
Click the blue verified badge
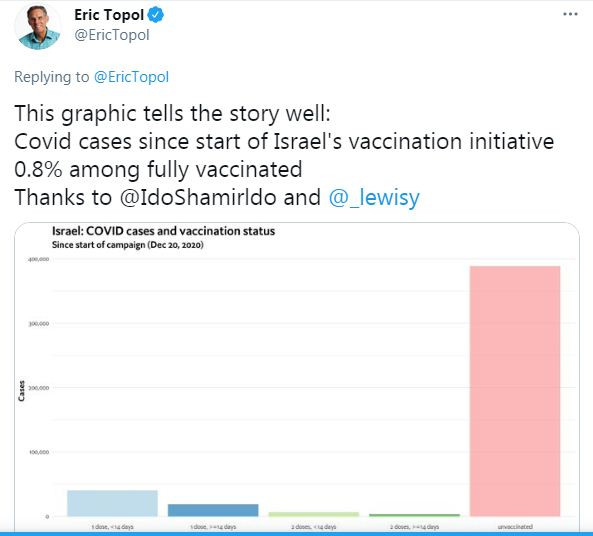tap(155, 15)
